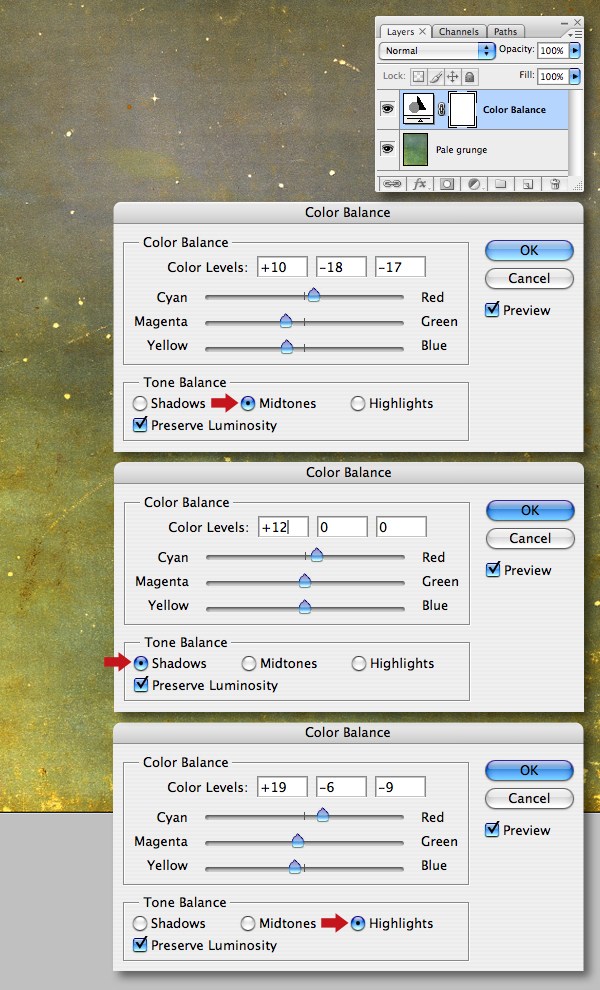This screenshot has height=990, width=600.
Task: Toggle Preserve Luminosity in middle dialog
Action: (141, 684)
